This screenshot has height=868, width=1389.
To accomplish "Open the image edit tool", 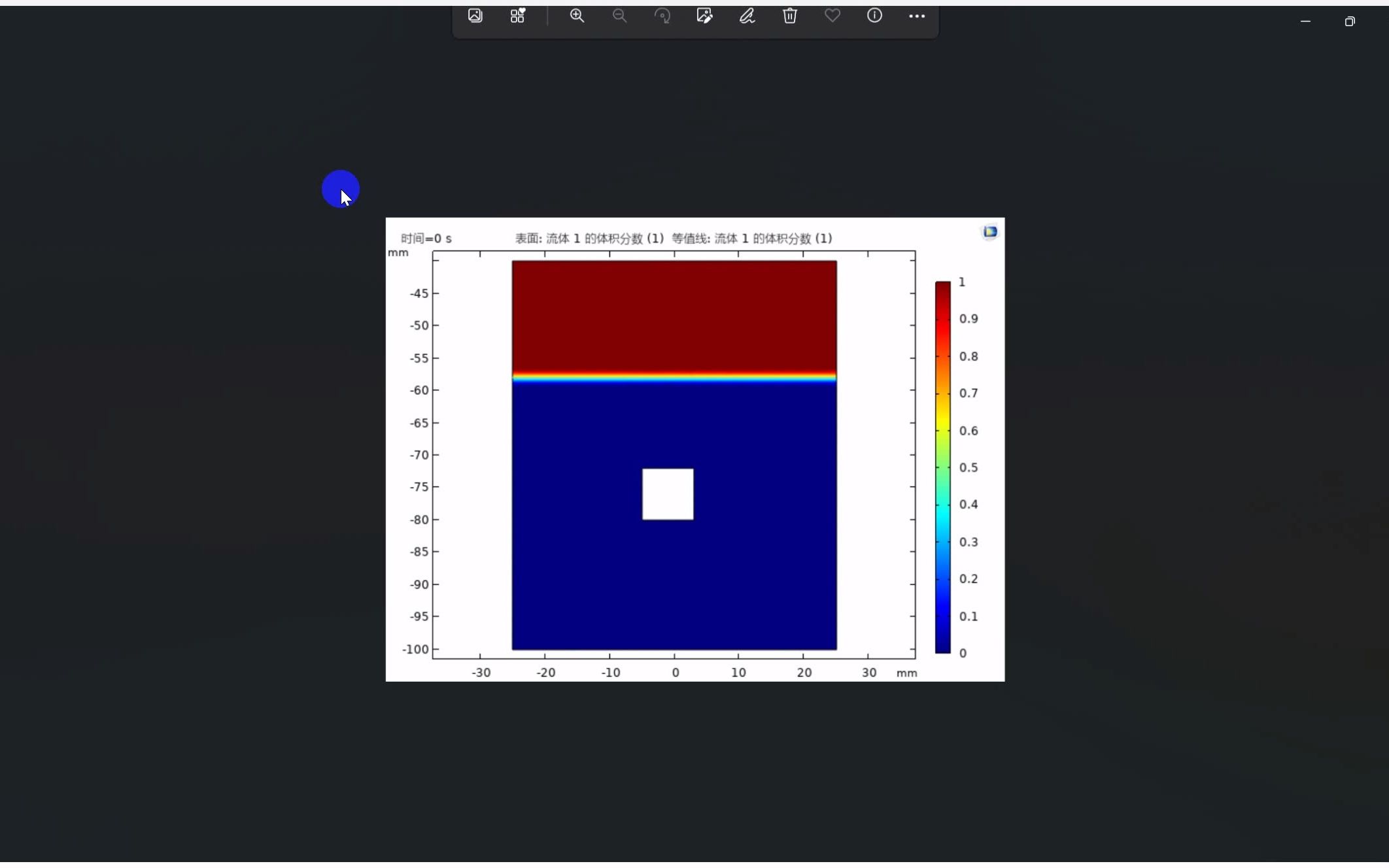I will [x=704, y=16].
